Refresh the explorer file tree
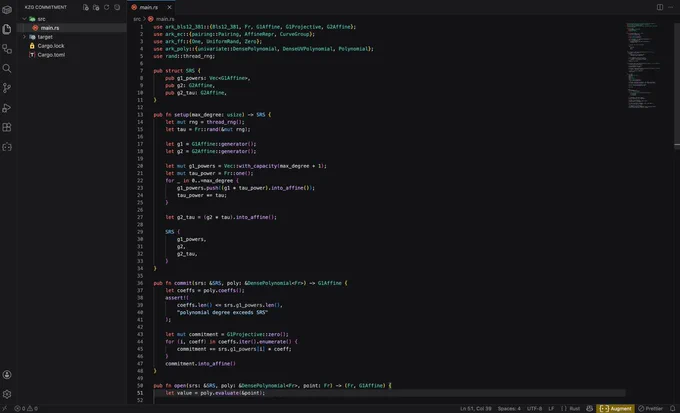Screen dimensions: 680x413 [107, 7]
